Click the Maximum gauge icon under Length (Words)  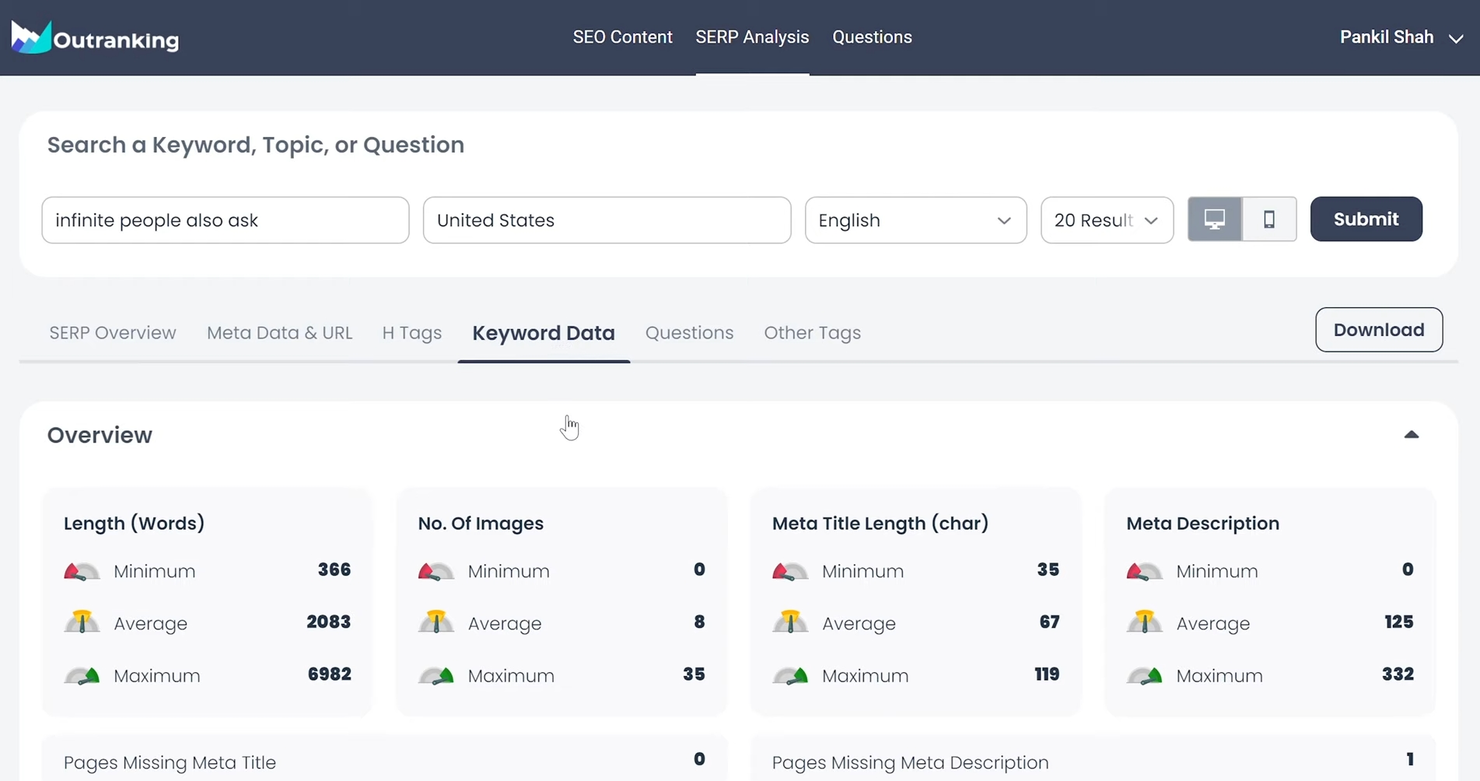pyautogui.click(x=82, y=674)
